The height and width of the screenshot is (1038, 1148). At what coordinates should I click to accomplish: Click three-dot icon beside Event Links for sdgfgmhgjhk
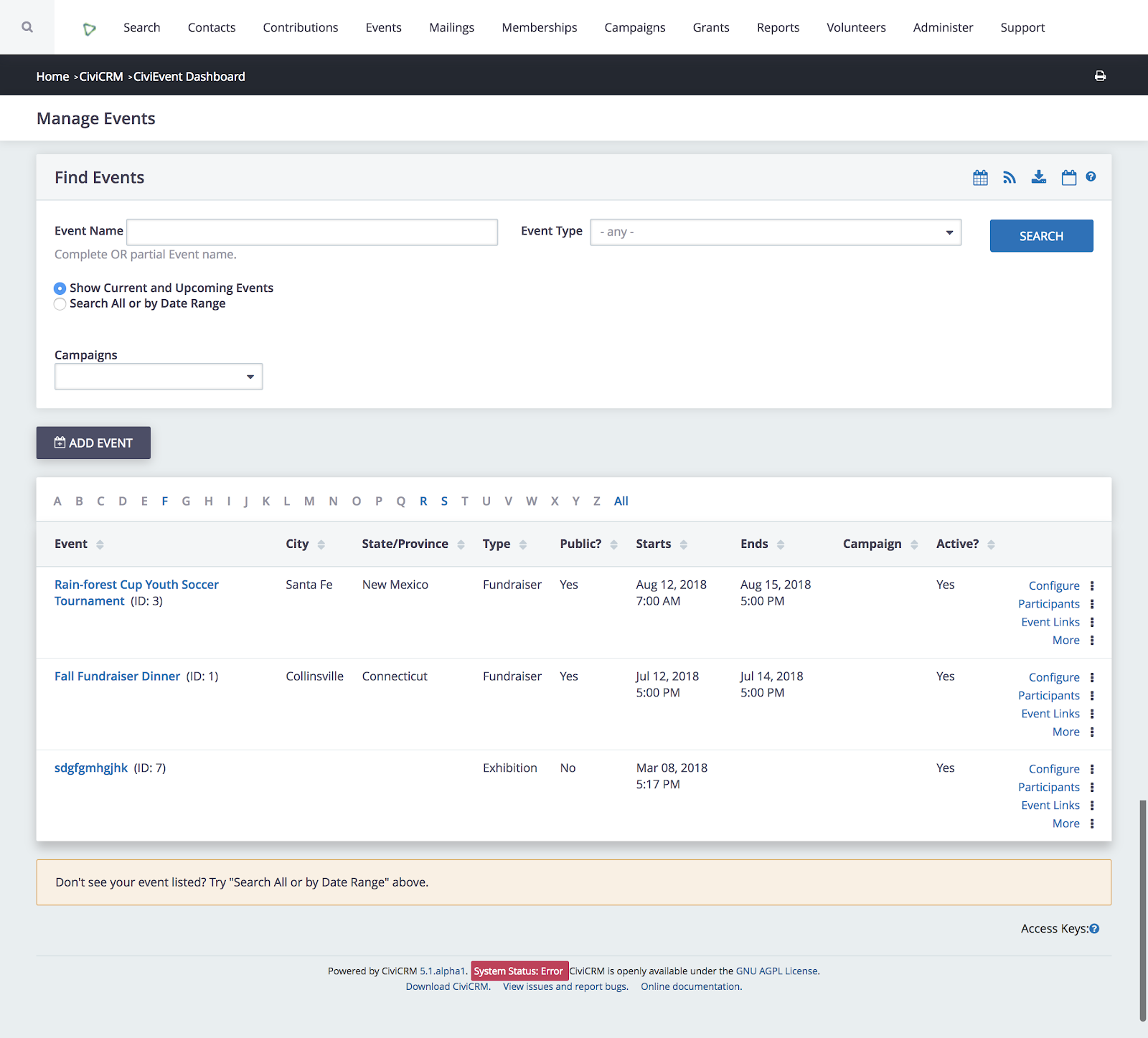pos(1092,806)
